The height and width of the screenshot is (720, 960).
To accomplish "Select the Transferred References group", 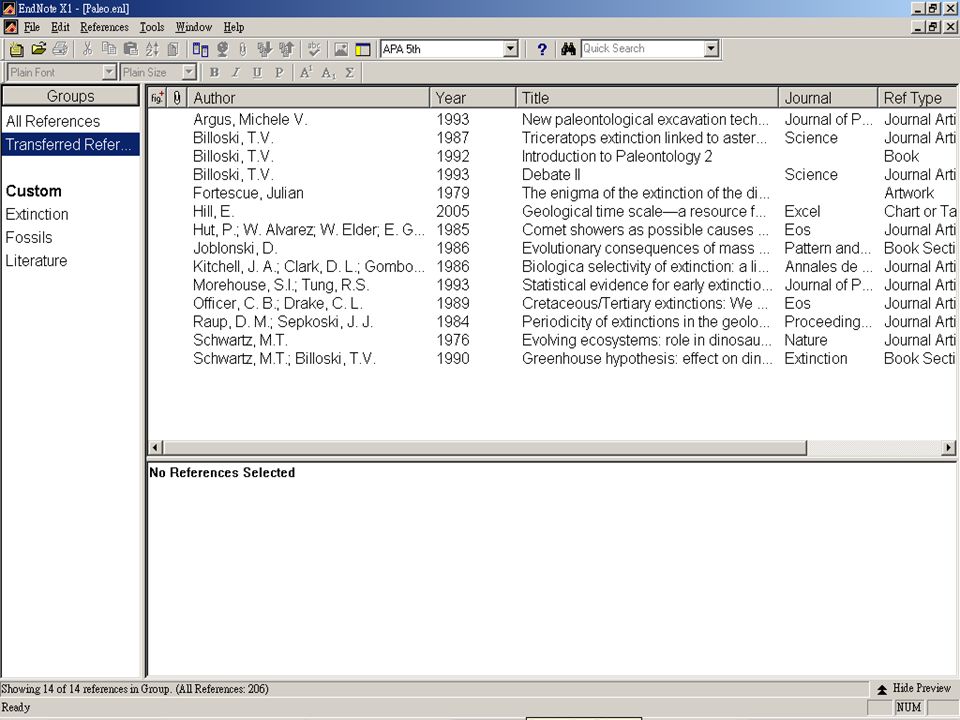I will click(x=71, y=144).
